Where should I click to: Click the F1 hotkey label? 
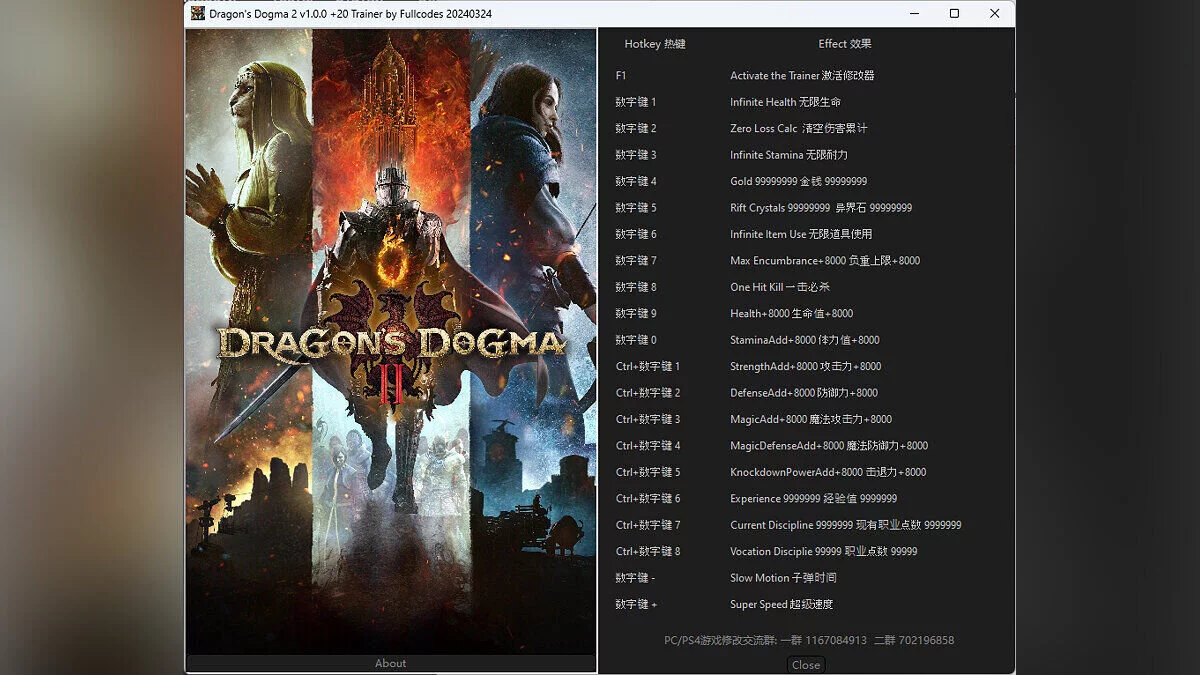621,75
